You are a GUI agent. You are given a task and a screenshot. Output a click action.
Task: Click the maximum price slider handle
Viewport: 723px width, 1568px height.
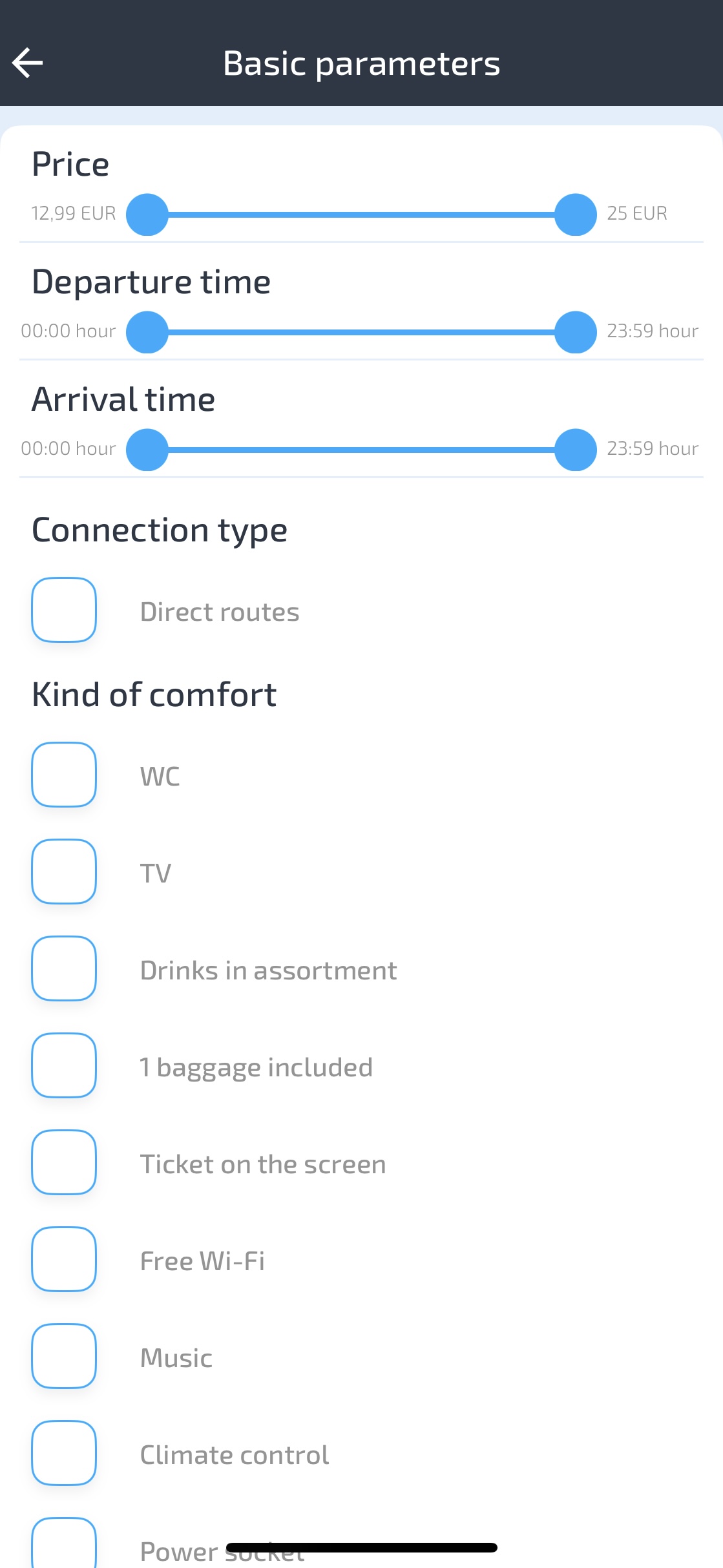(x=575, y=214)
